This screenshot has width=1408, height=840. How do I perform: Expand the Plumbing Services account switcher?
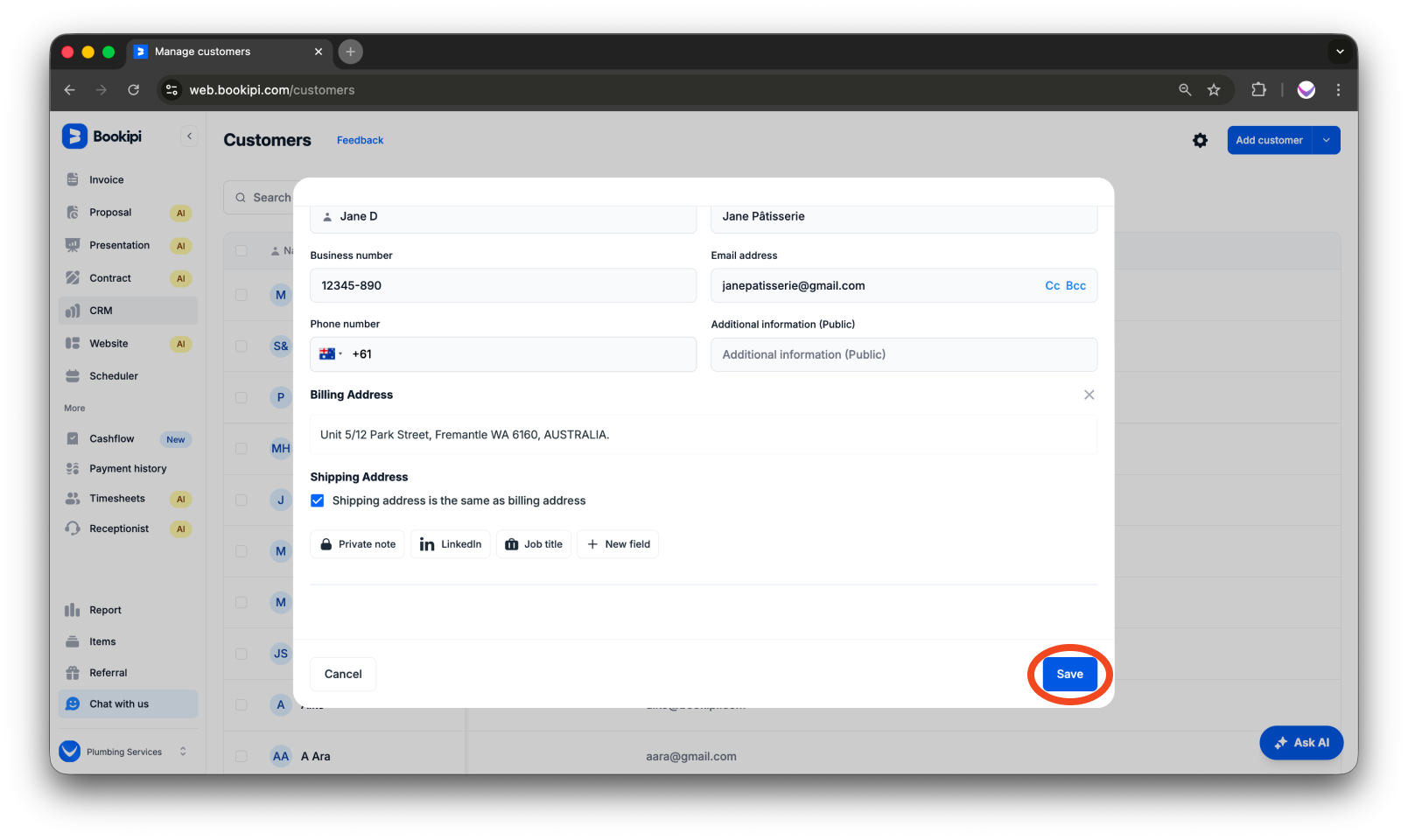(182, 751)
